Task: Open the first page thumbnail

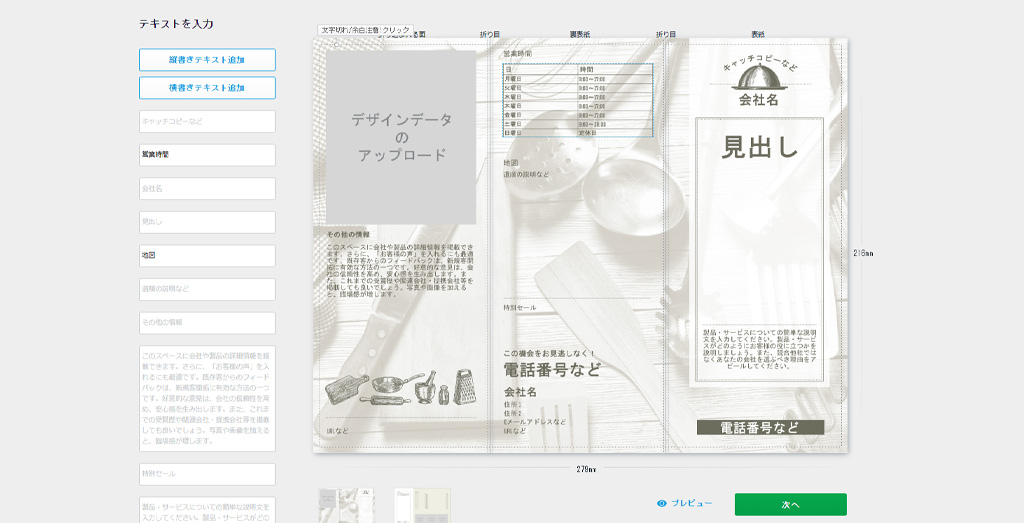Action: coord(346,505)
